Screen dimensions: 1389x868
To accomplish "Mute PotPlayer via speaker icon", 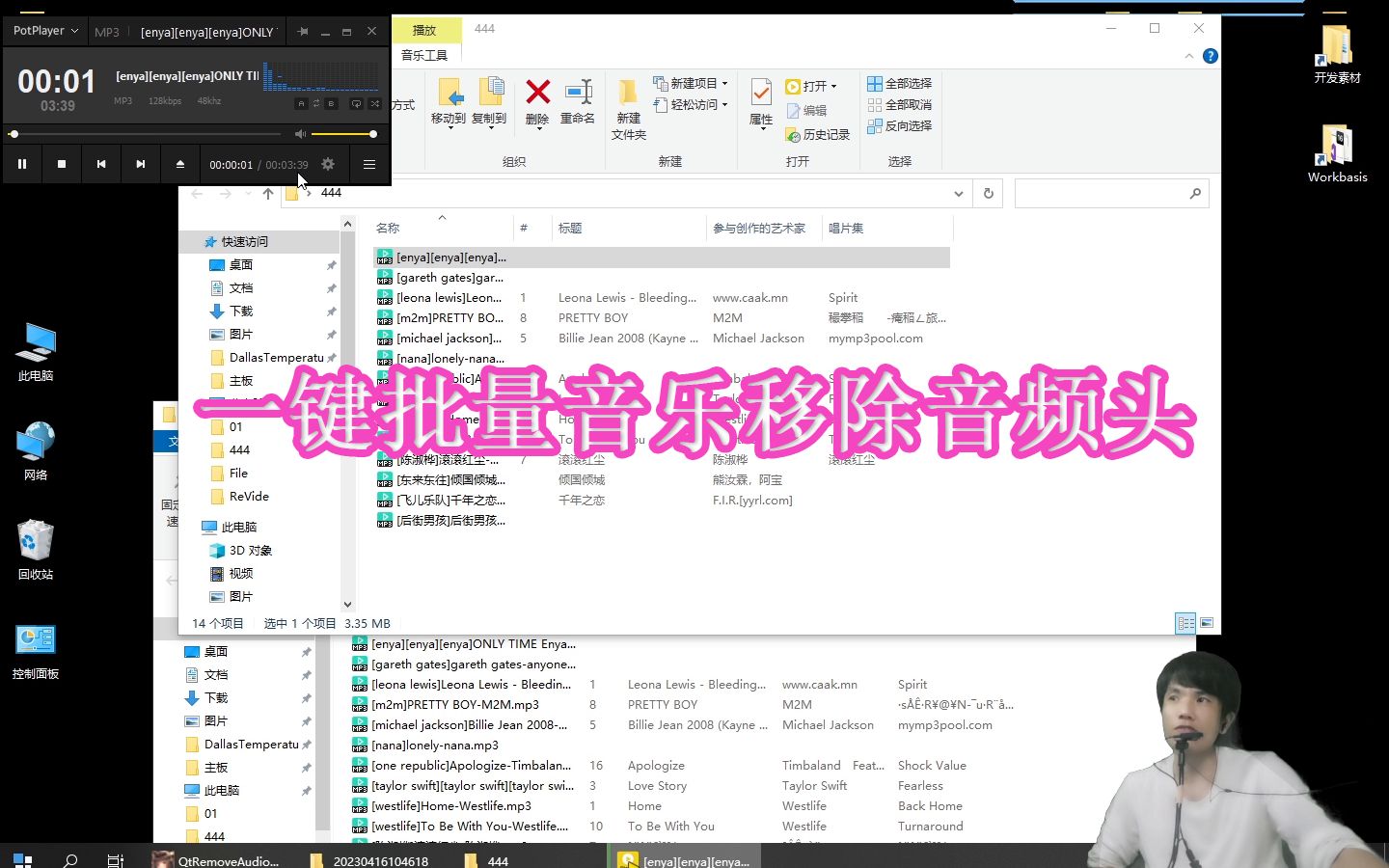I will (x=300, y=133).
